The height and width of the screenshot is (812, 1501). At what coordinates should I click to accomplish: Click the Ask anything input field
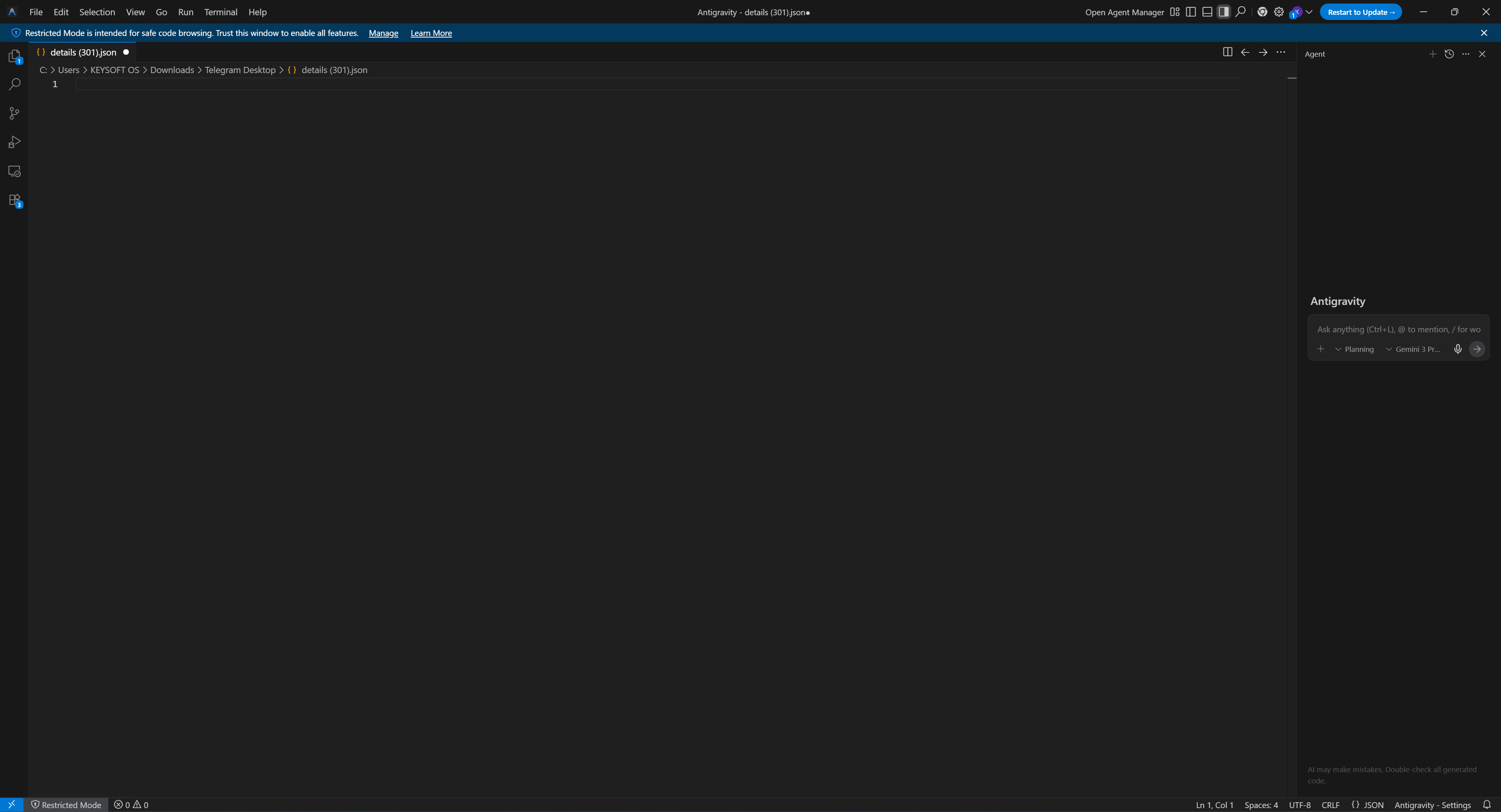pos(1398,329)
